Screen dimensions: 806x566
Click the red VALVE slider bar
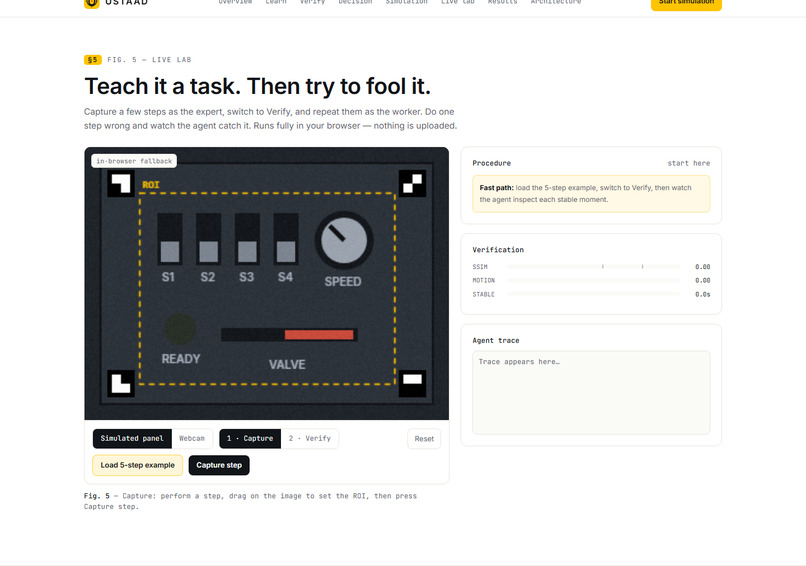319,335
